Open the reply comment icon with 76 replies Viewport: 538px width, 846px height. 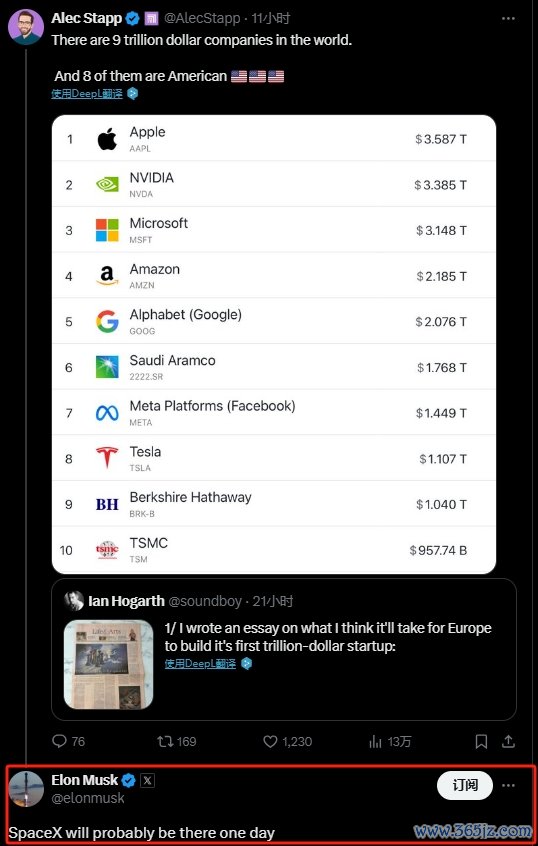pyautogui.click(x=59, y=741)
